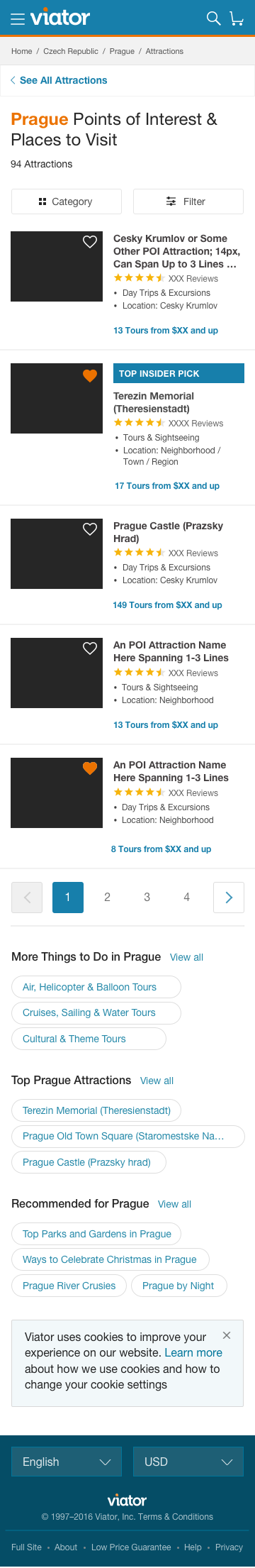Viewport: 255px width, 1568px height.
Task: Expand the USD currency dropdown
Action: coord(188,1462)
